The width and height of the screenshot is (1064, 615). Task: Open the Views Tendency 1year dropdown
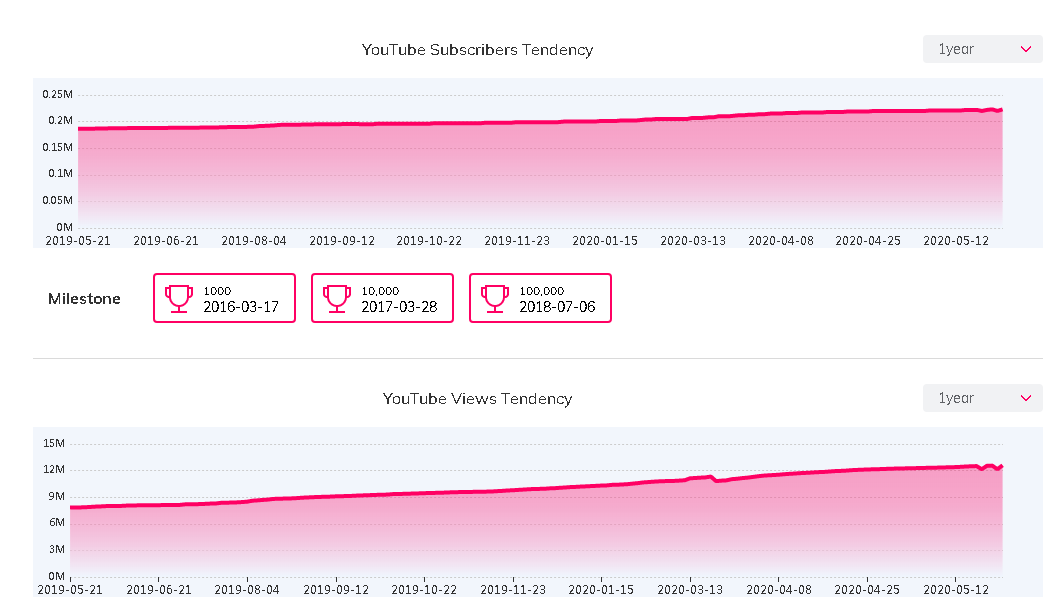point(982,398)
